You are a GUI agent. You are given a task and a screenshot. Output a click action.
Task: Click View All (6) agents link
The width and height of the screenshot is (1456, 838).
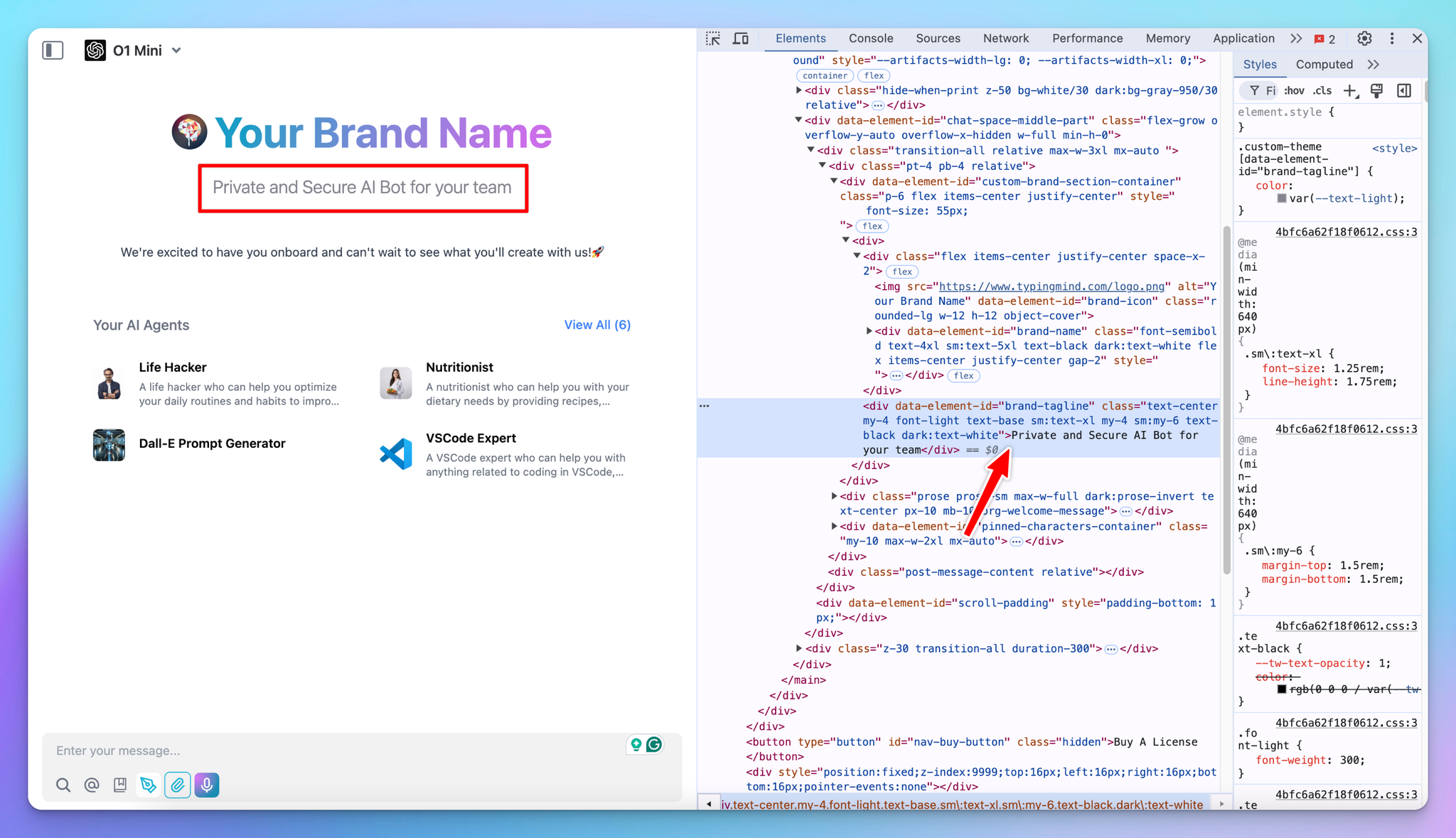(x=597, y=324)
